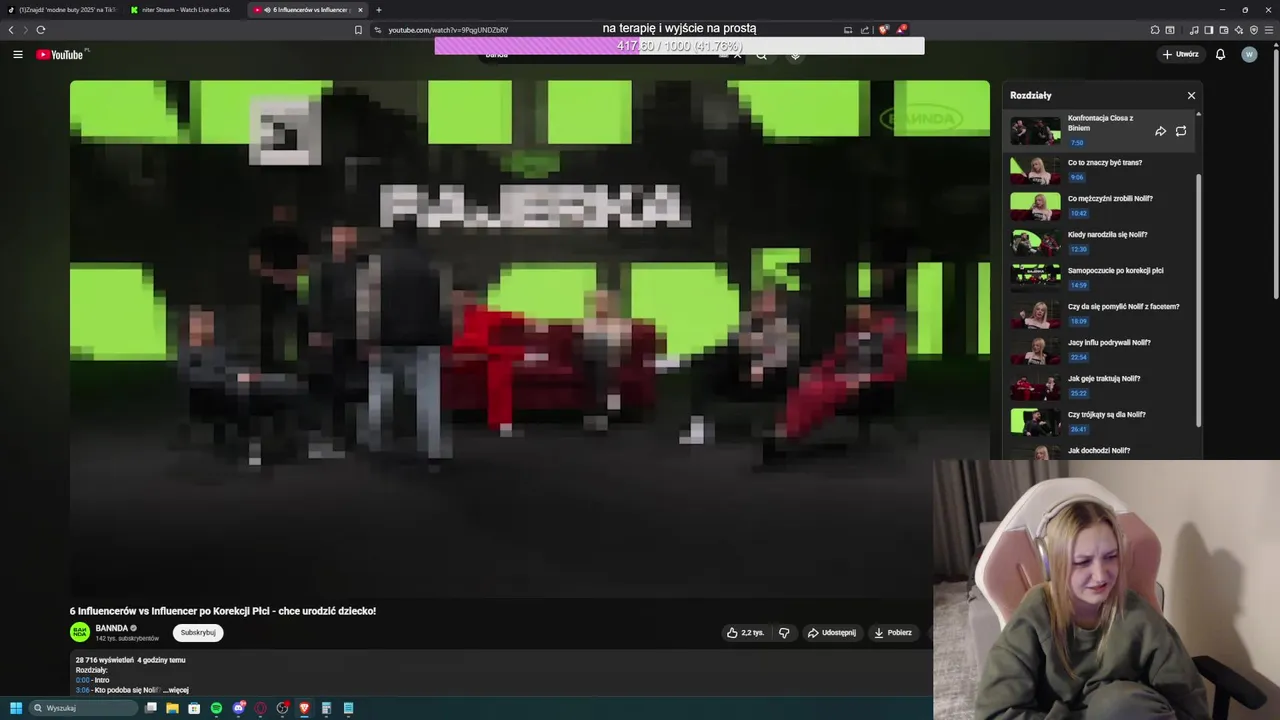Click the youtube.com URL address field

(x=448, y=30)
